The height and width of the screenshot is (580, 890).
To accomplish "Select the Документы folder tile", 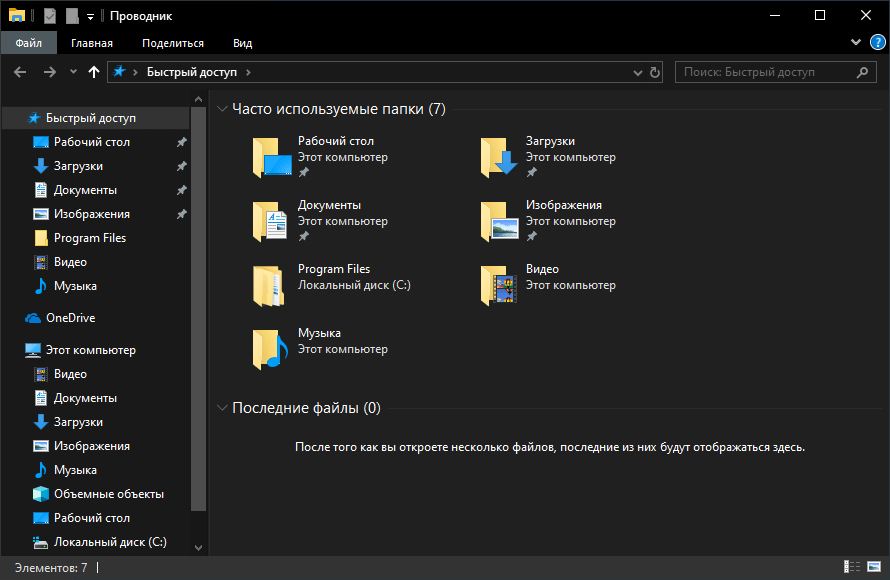I will (321, 221).
